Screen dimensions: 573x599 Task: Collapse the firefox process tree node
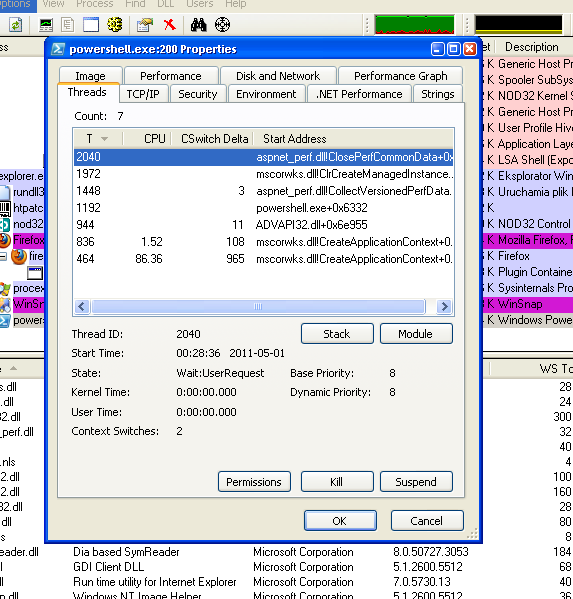click(3, 256)
